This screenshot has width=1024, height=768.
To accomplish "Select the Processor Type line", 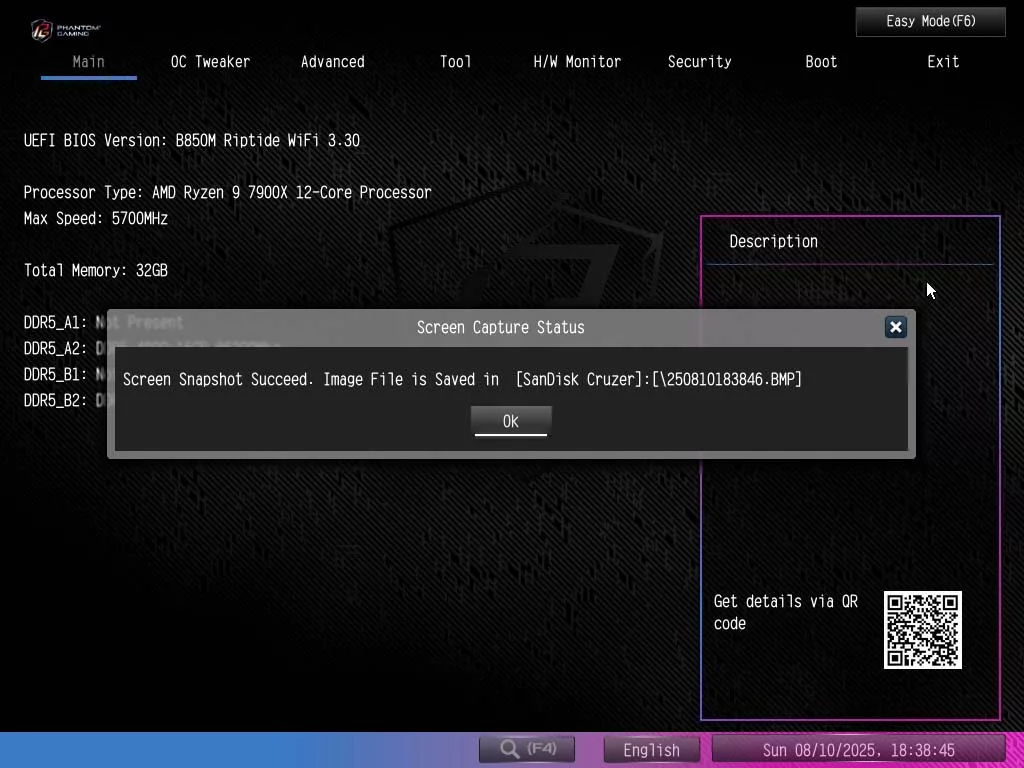I will 227,193.
